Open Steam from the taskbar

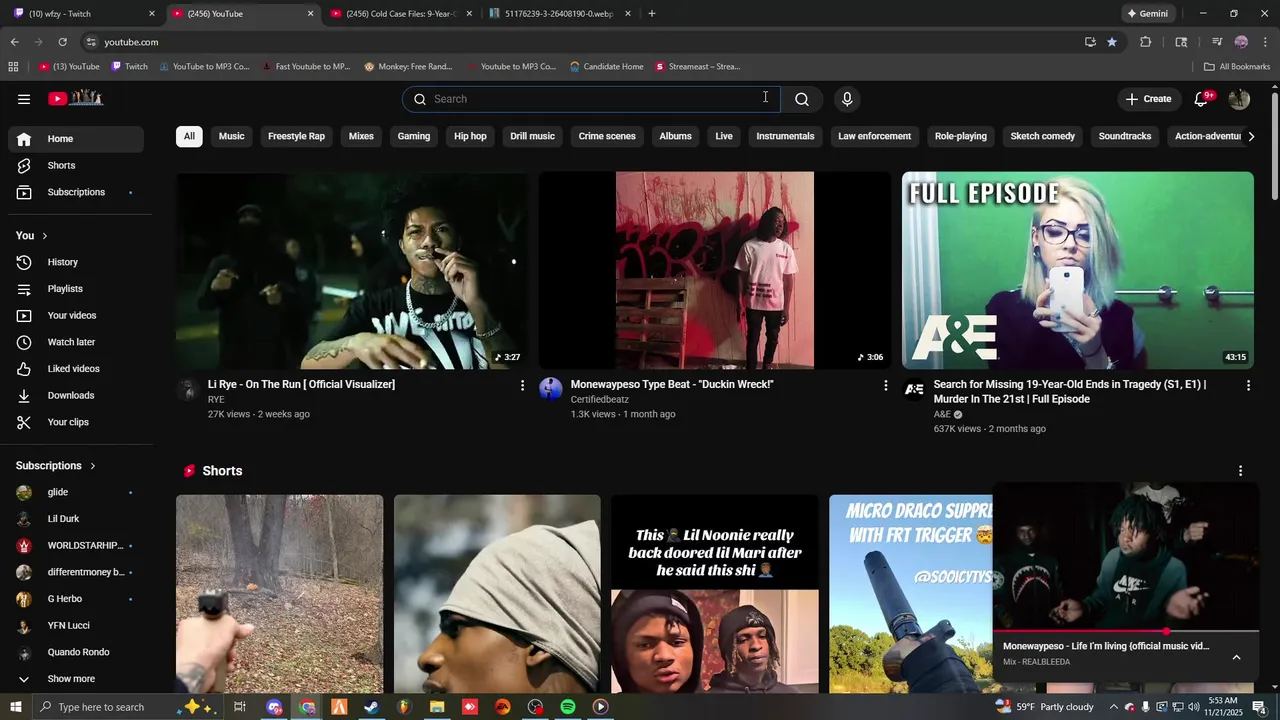pos(371,707)
